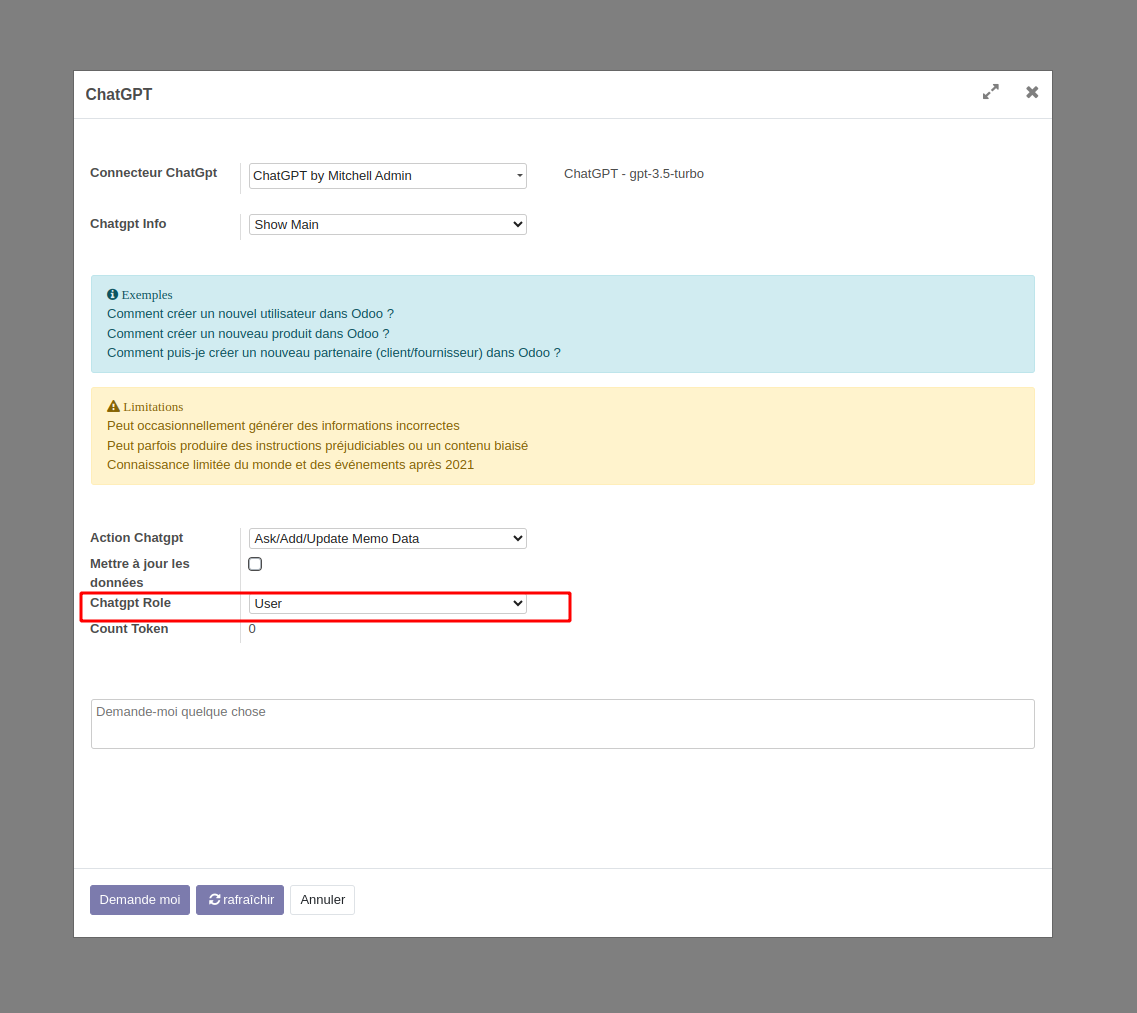The width and height of the screenshot is (1137, 1013).
Task: Click the Exemples heading text
Action: 147,295
